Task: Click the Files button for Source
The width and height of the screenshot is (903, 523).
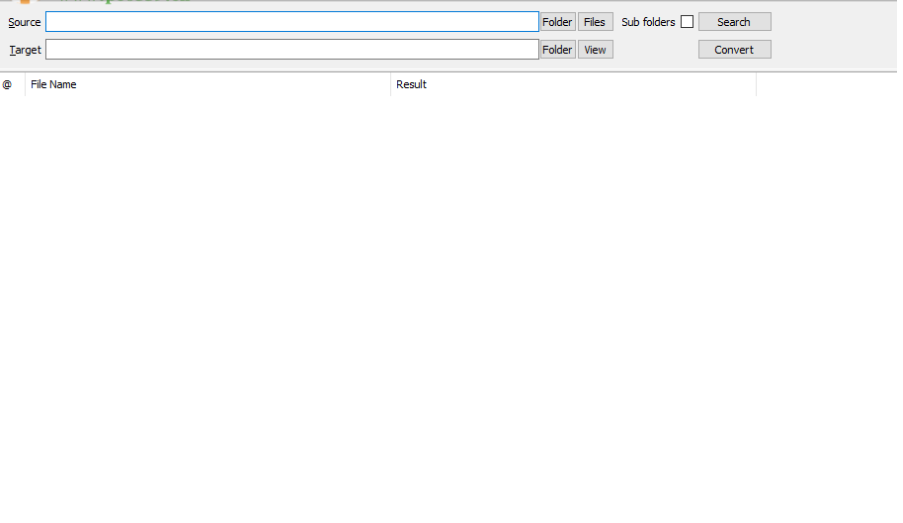Action: click(x=595, y=22)
